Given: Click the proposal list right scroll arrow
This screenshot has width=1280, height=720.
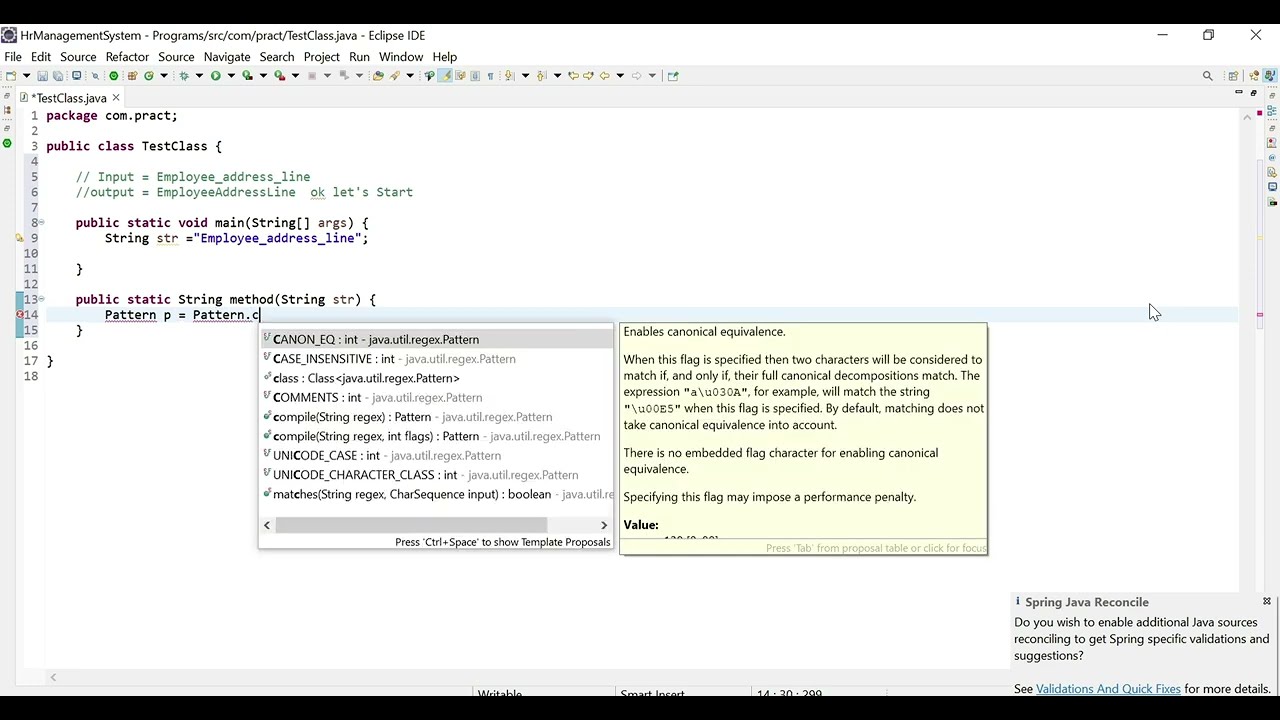Looking at the screenshot, I should coord(604,525).
